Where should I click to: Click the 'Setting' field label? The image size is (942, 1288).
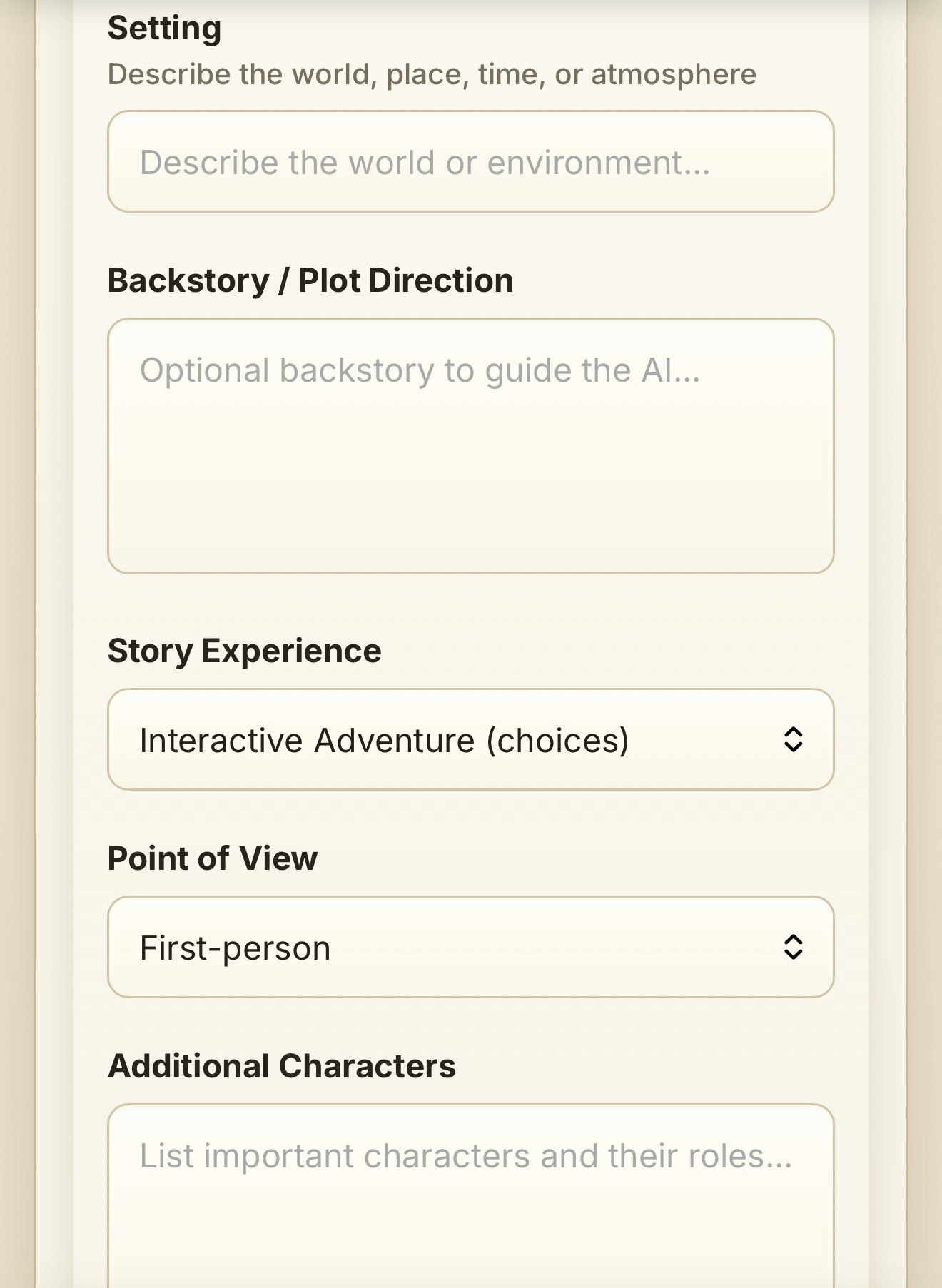click(164, 29)
